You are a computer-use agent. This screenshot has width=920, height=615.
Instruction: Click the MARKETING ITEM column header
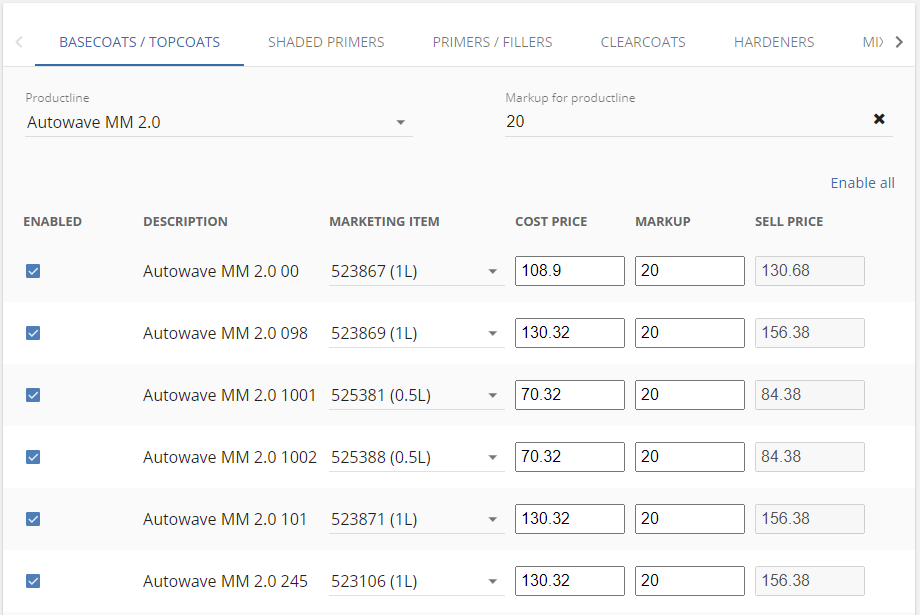(x=384, y=222)
